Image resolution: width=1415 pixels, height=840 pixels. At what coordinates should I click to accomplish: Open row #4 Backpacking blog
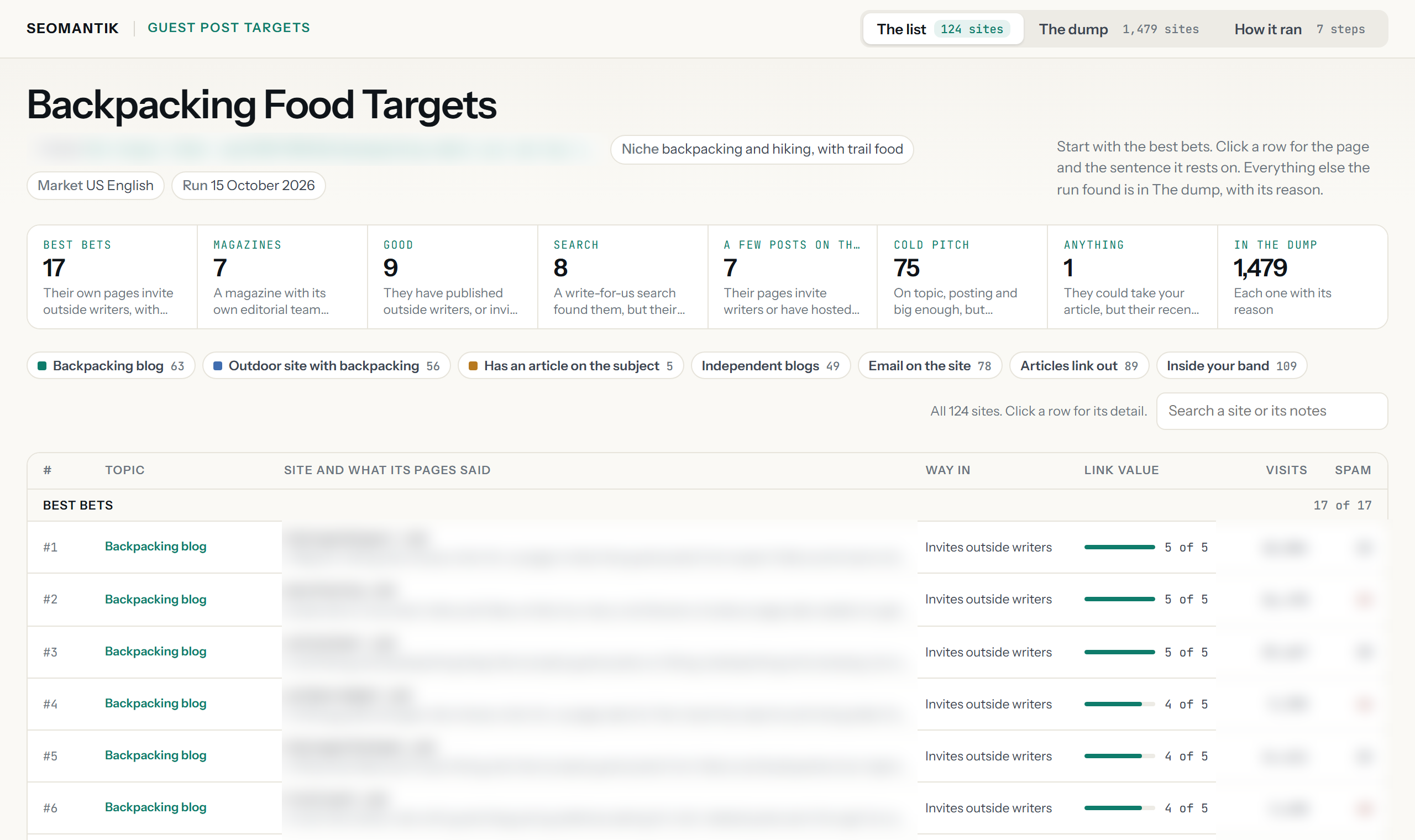tap(707, 704)
